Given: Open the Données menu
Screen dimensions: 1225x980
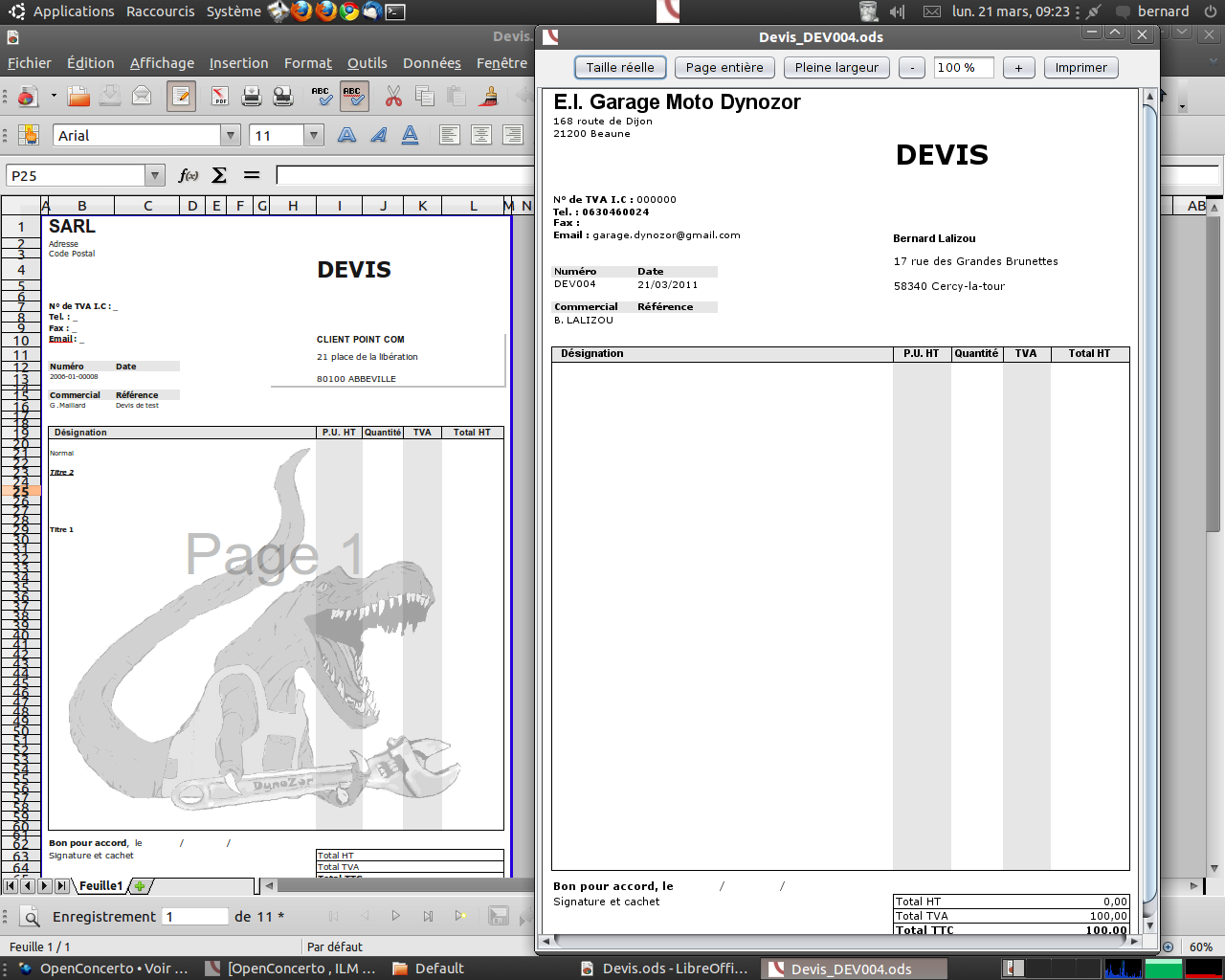Looking at the screenshot, I should point(432,62).
